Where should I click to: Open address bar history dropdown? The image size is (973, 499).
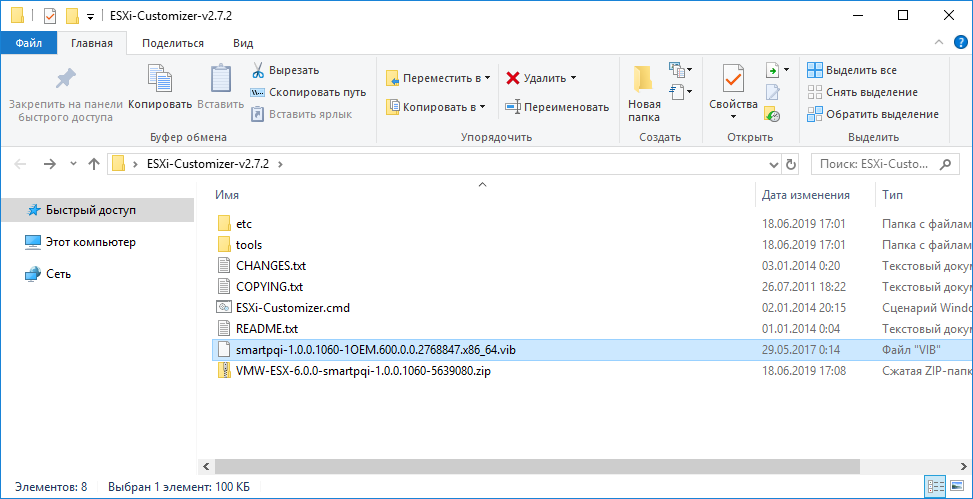[773, 164]
